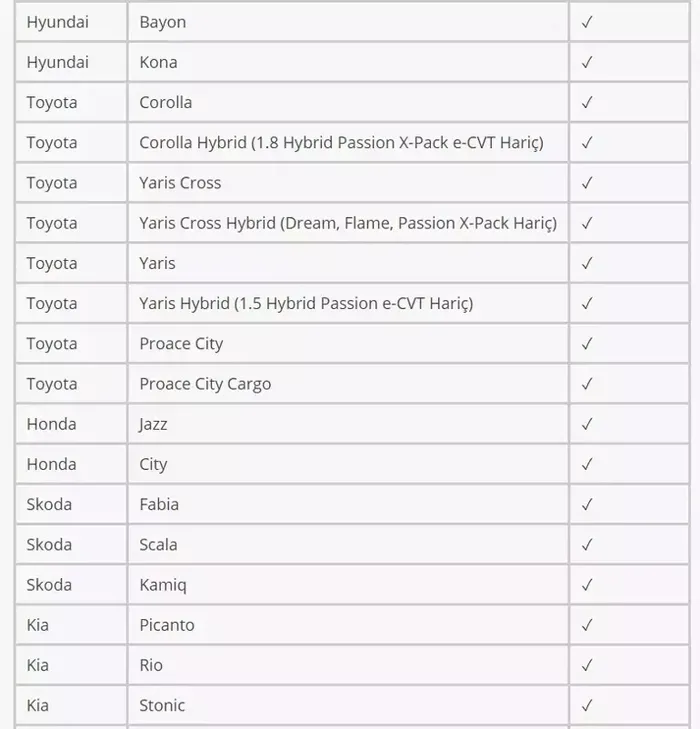
Task: Click the plain Yaris model name
Action: tap(157, 263)
